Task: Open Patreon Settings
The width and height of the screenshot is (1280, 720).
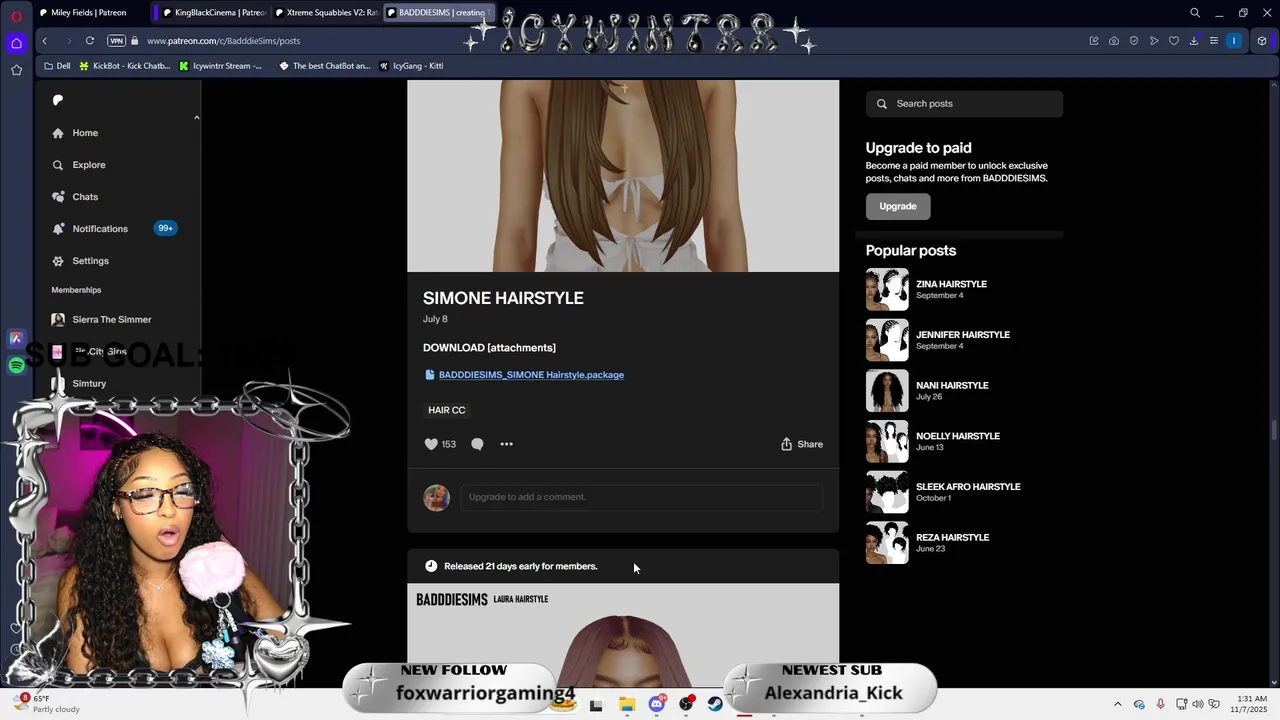Action: pyautogui.click(x=80, y=261)
